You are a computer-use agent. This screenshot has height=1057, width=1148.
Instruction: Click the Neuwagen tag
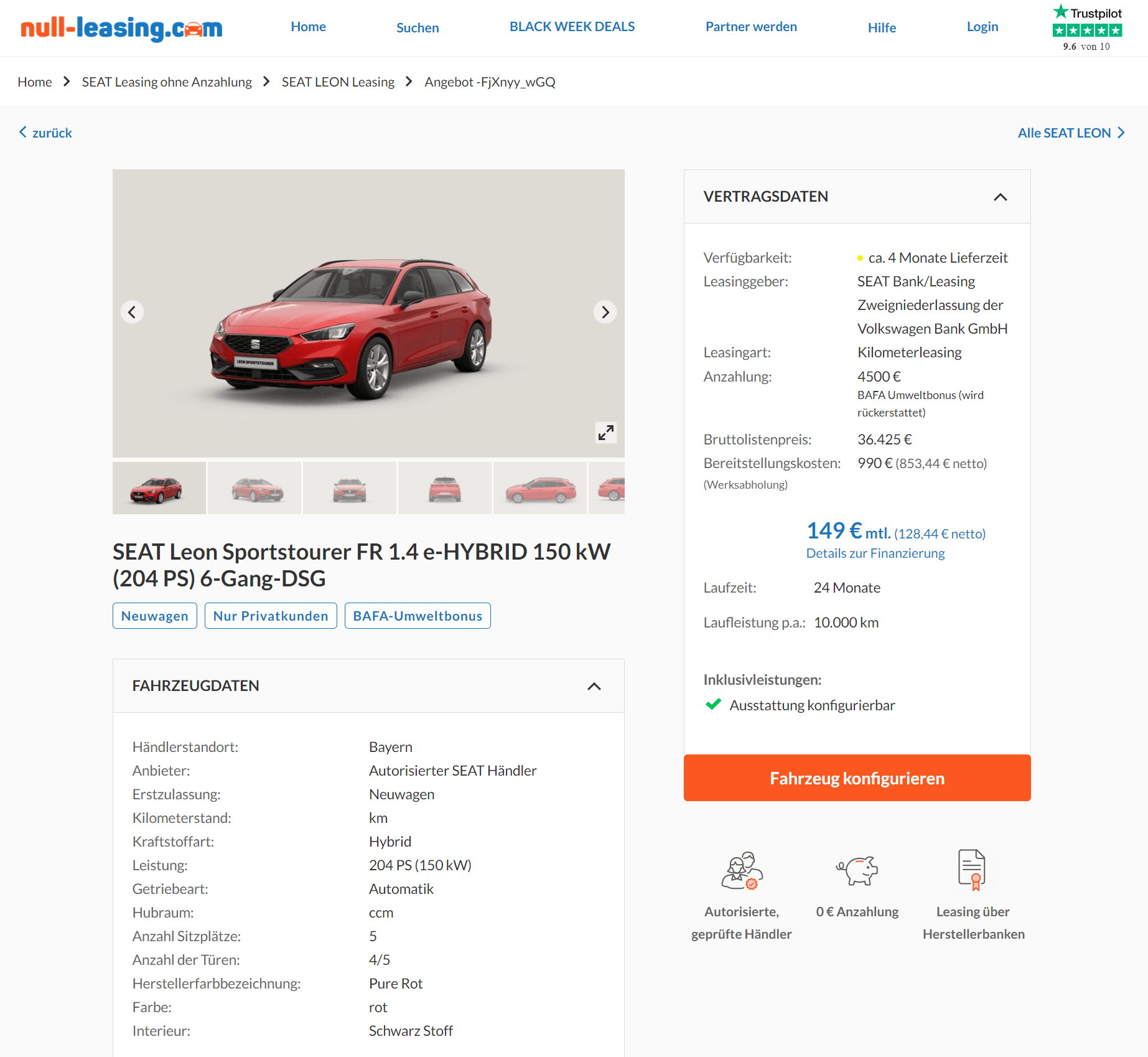click(x=155, y=616)
